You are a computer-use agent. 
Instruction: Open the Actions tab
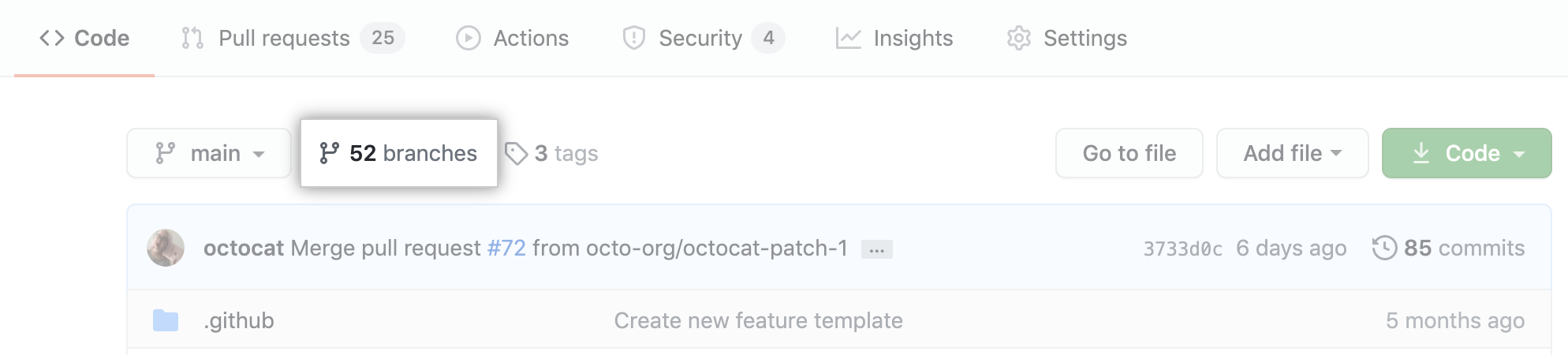point(513,38)
